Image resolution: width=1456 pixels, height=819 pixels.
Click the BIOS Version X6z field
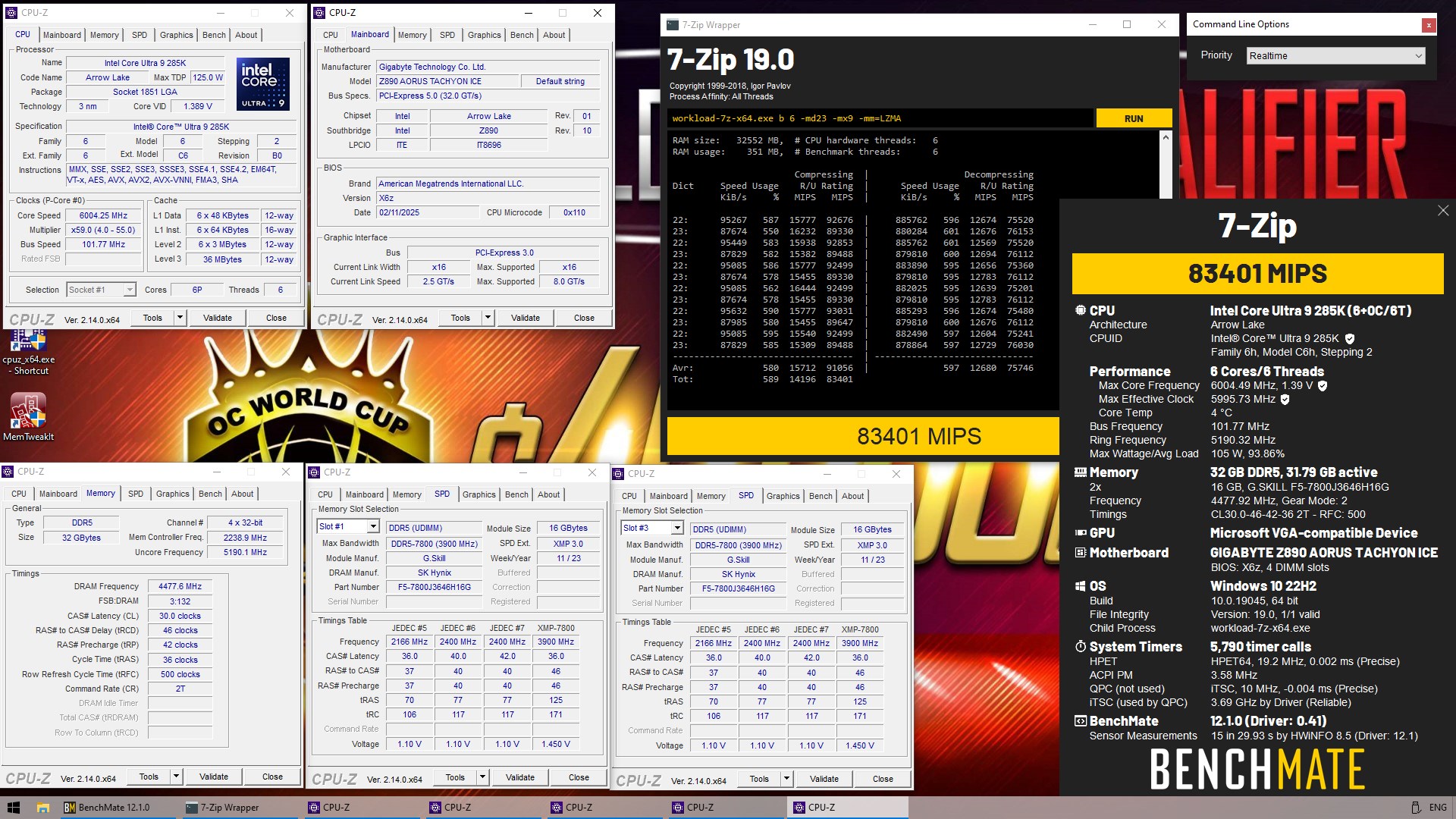point(489,199)
